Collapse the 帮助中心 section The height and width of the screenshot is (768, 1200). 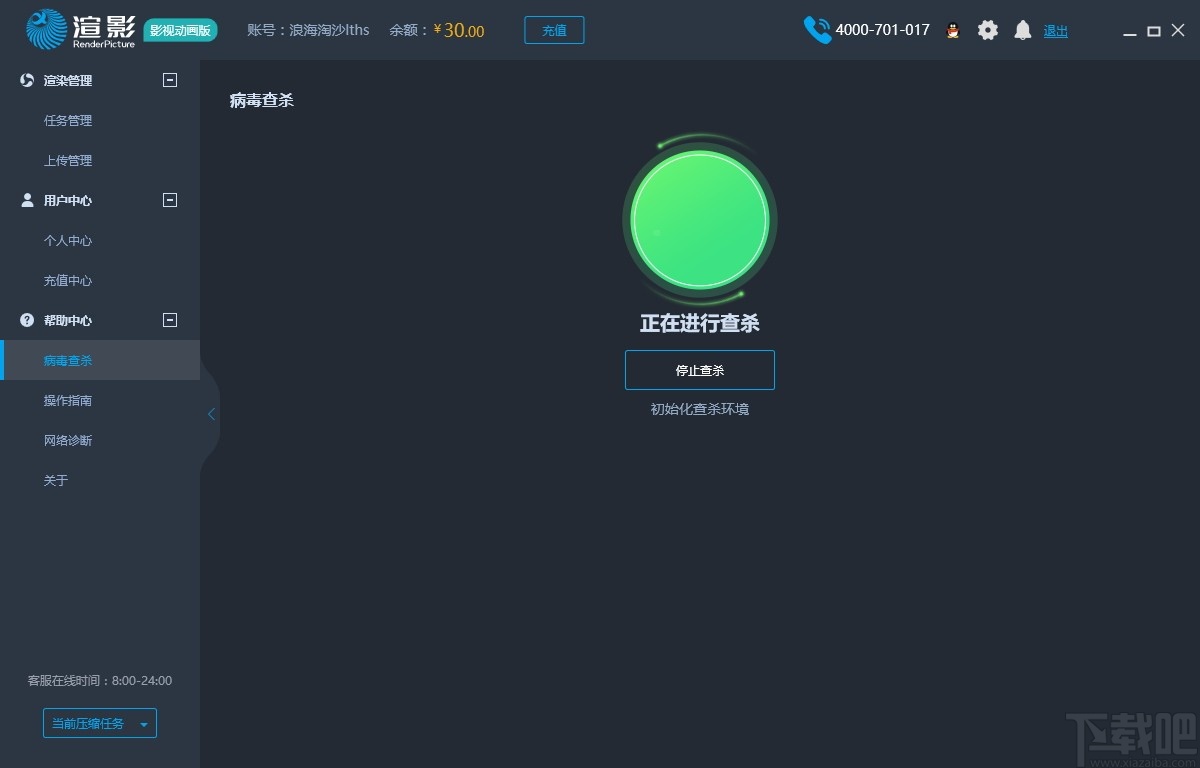click(x=169, y=320)
